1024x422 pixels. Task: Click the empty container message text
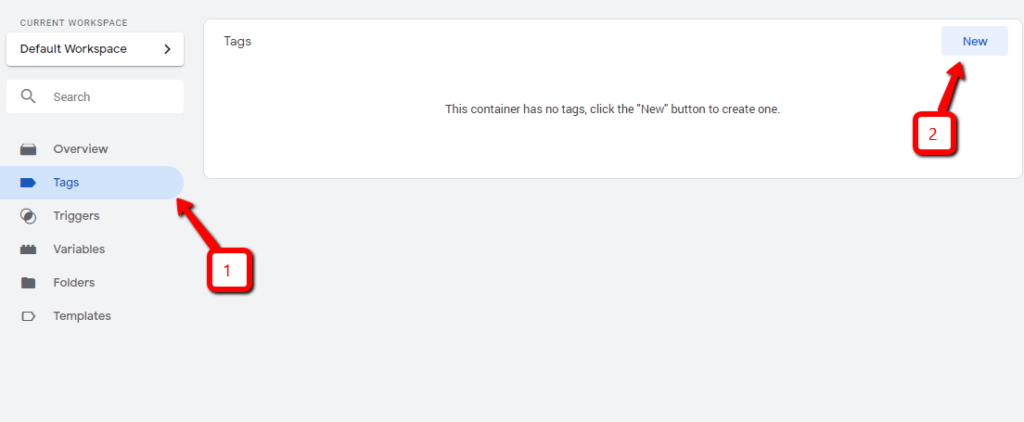pyautogui.click(x=612, y=109)
